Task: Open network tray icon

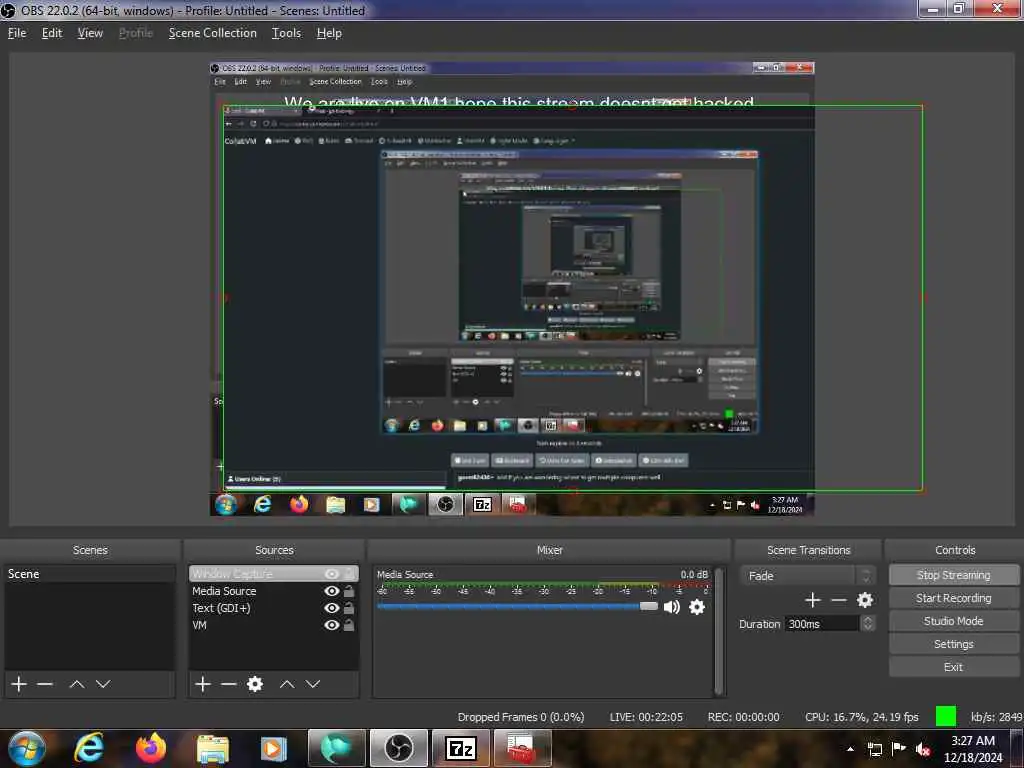Action: (x=874, y=749)
